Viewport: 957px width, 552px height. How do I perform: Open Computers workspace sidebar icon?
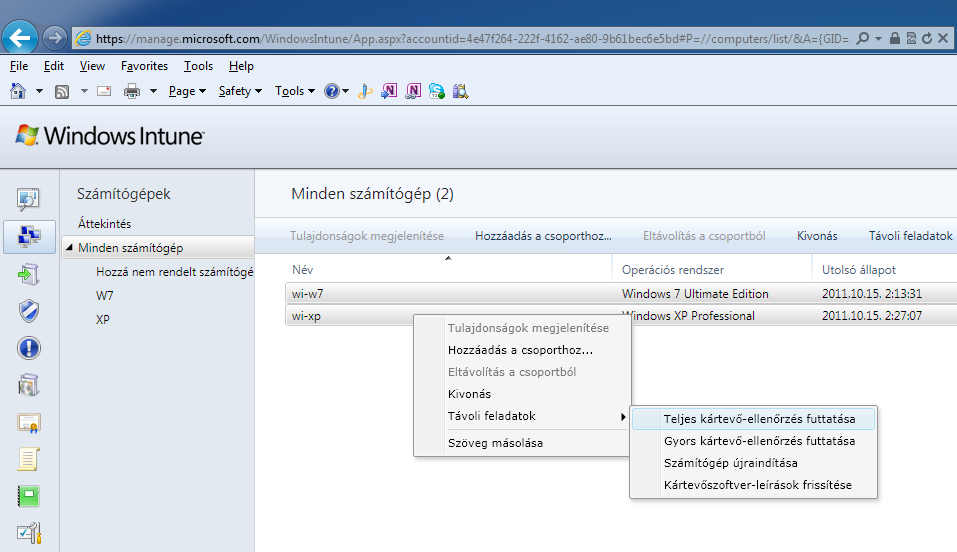(x=29, y=236)
